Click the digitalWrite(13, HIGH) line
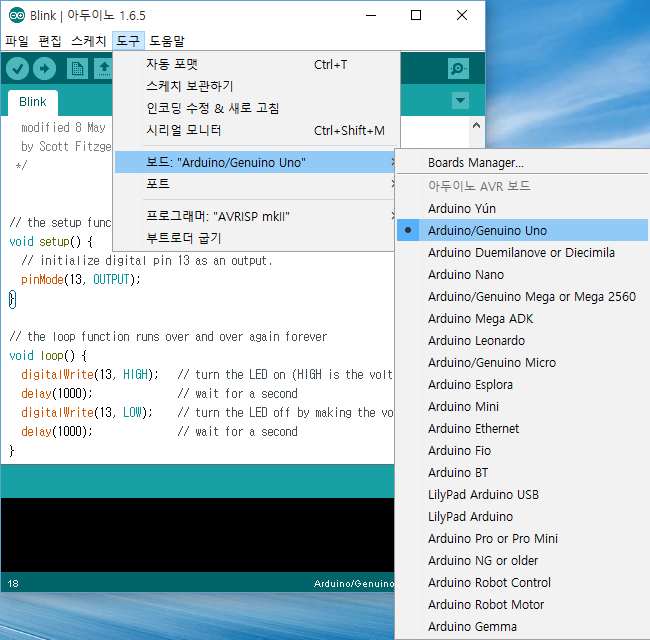 90,374
